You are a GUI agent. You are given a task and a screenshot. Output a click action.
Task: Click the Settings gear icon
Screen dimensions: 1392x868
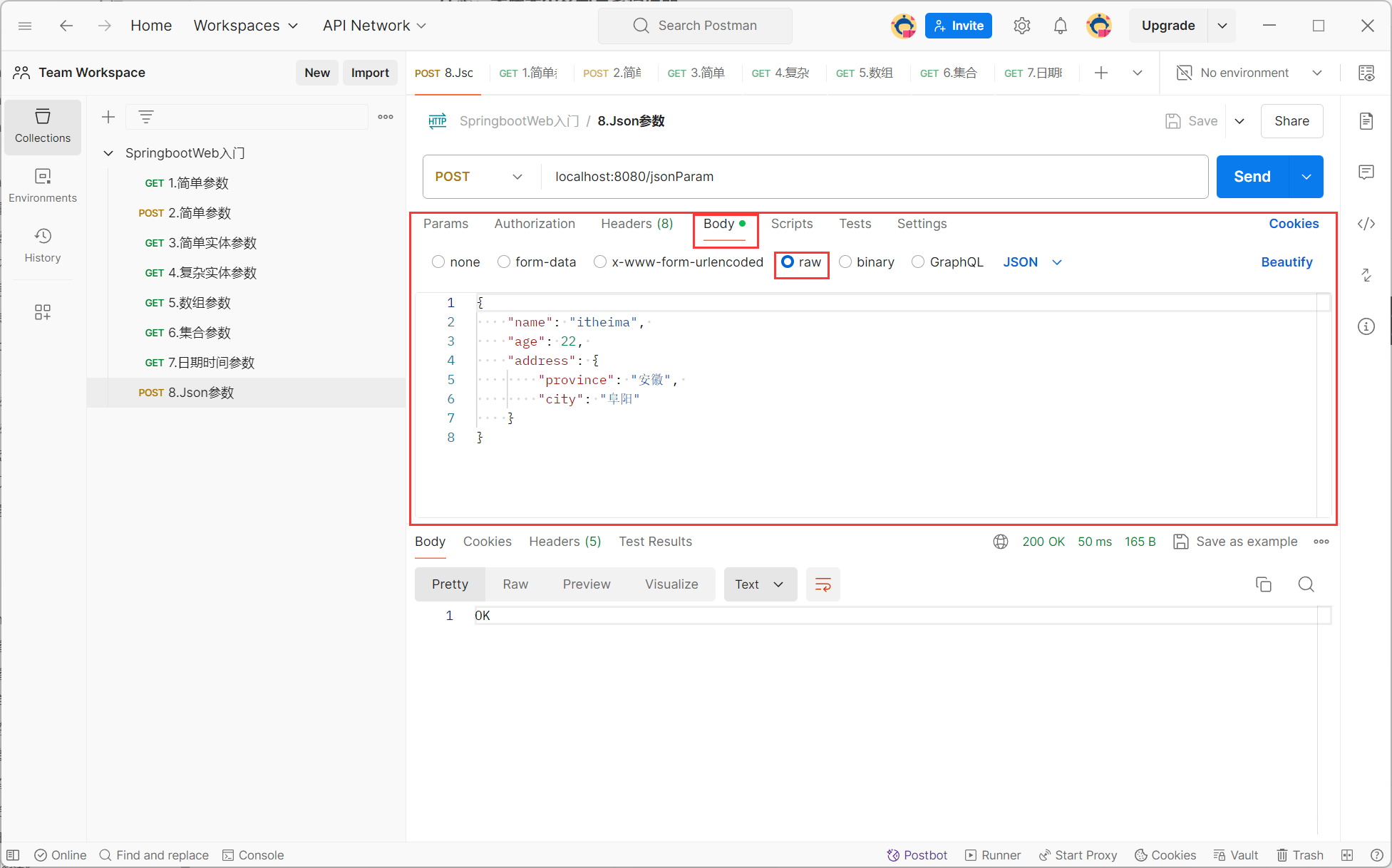click(x=1021, y=25)
